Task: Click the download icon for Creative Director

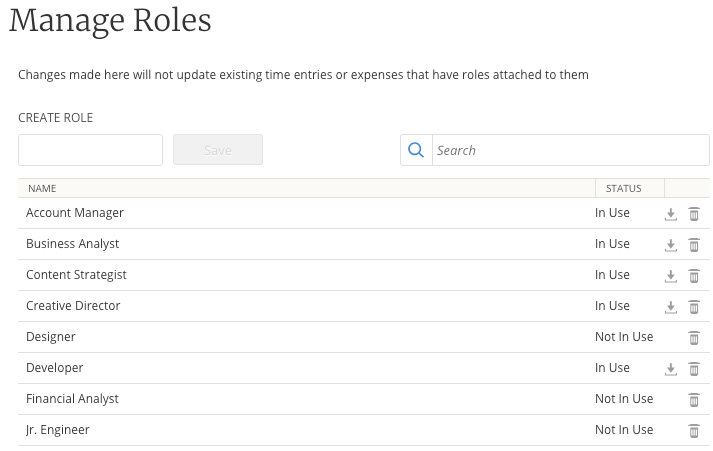Action: coord(671,307)
